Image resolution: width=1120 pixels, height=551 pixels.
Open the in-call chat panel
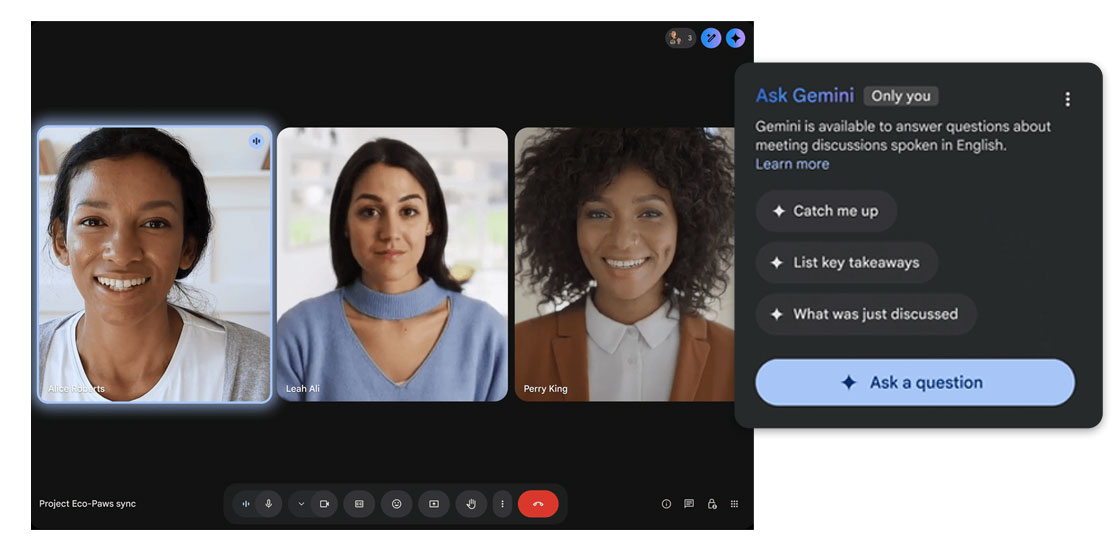point(689,504)
